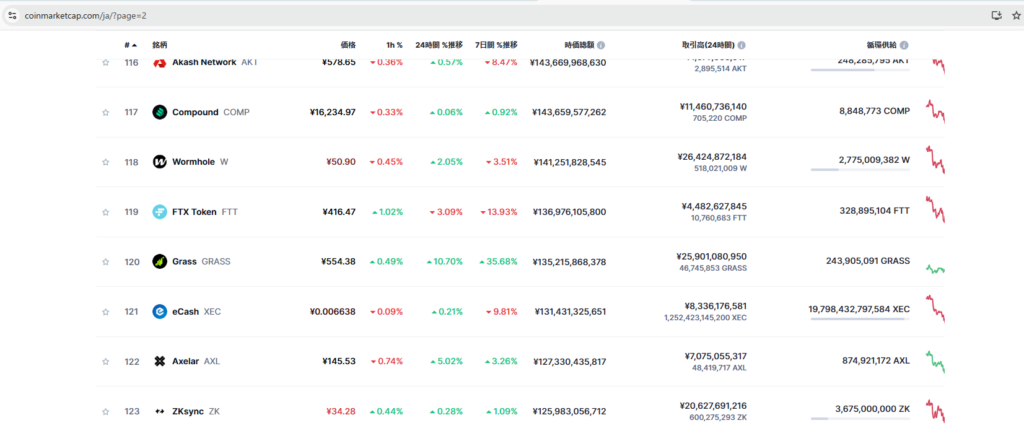Open the ZKsync ZK coin page
1024x428 pixels.
196,412
